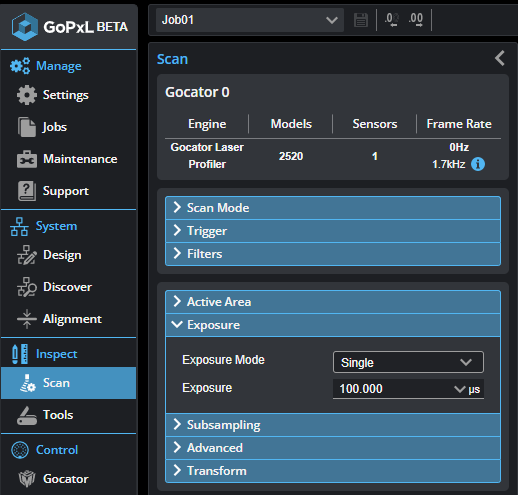The width and height of the screenshot is (518, 495).
Task: Click the System network icon
Action: pyautogui.click(x=19, y=226)
